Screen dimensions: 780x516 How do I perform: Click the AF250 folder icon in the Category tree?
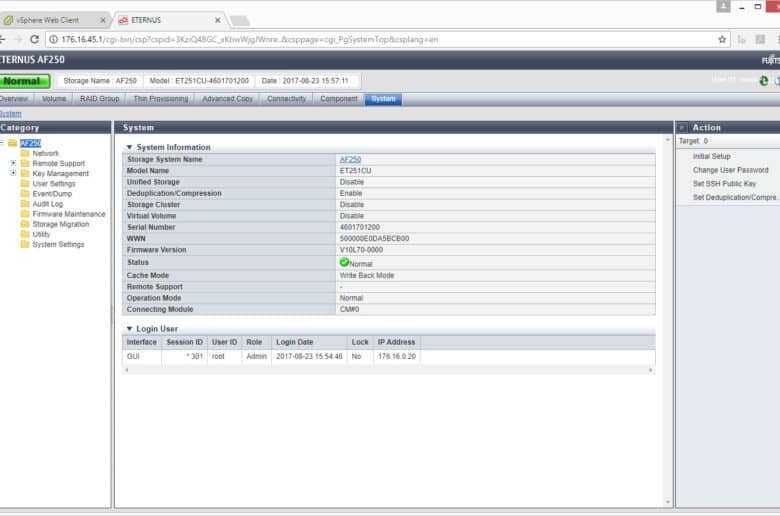12,143
